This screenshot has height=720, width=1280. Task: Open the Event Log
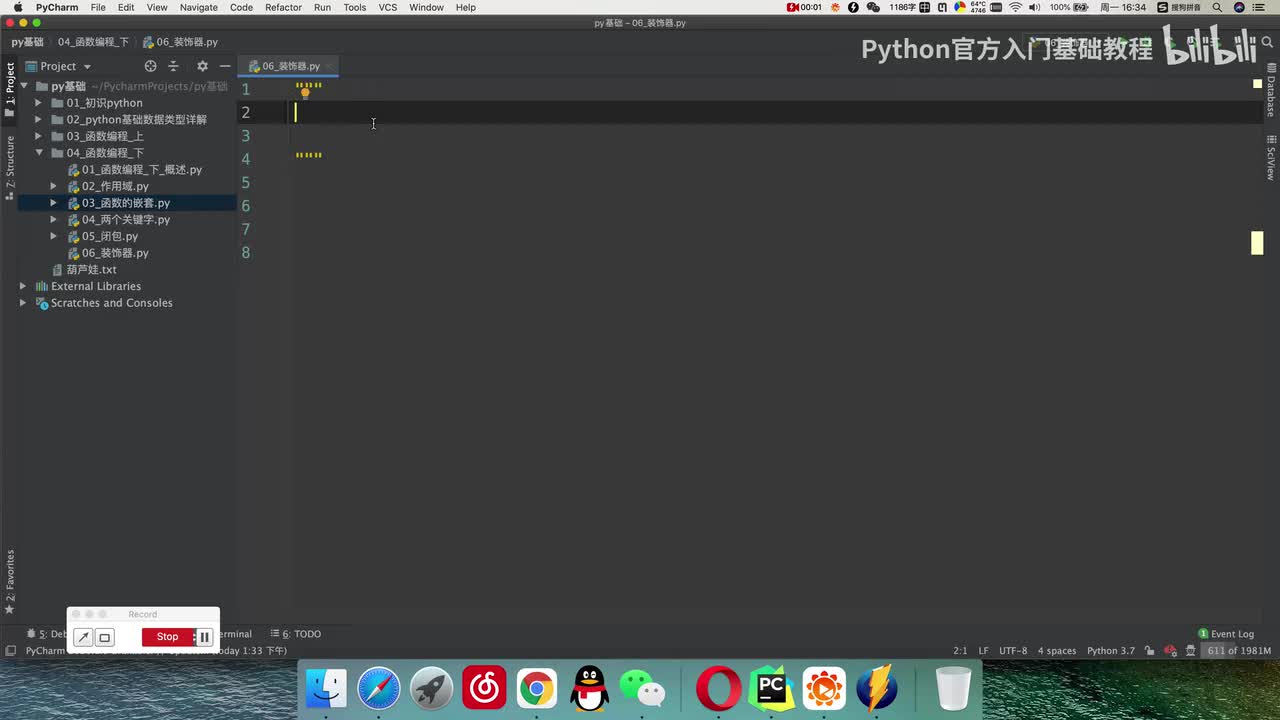click(1226, 634)
